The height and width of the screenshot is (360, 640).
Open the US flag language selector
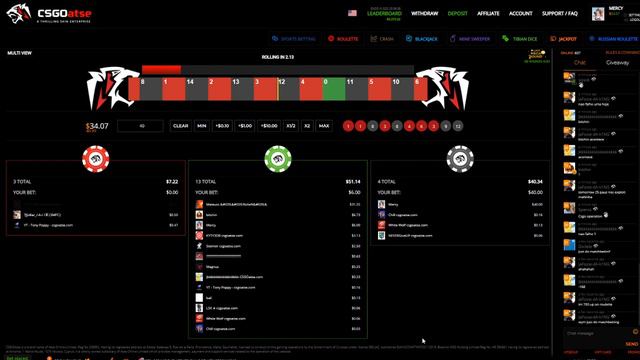[352, 13]
